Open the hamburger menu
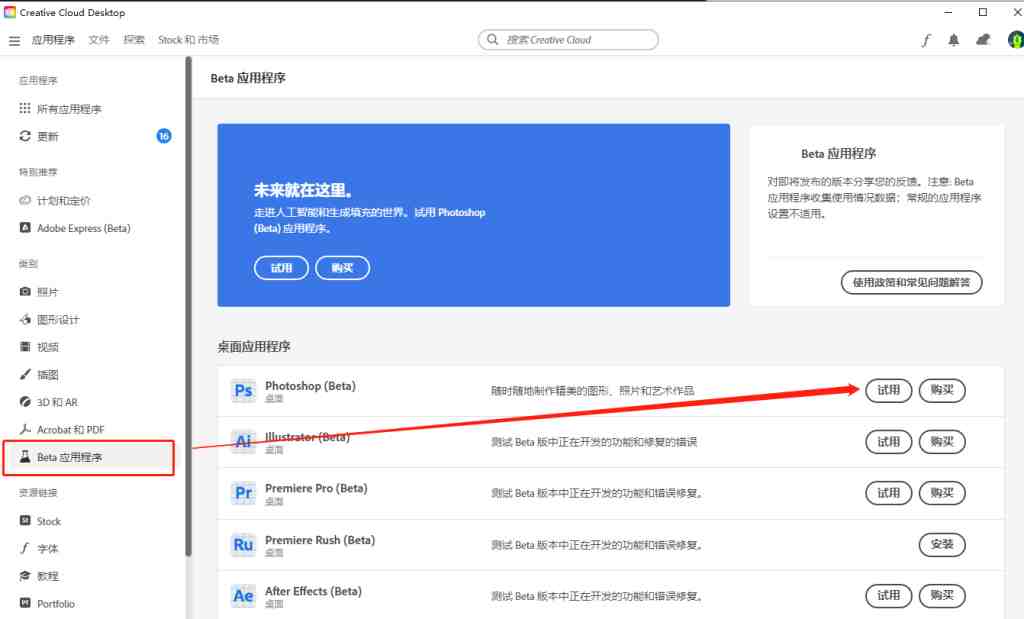The width and height of the screenshot is (1024, 619). [14, 40]
